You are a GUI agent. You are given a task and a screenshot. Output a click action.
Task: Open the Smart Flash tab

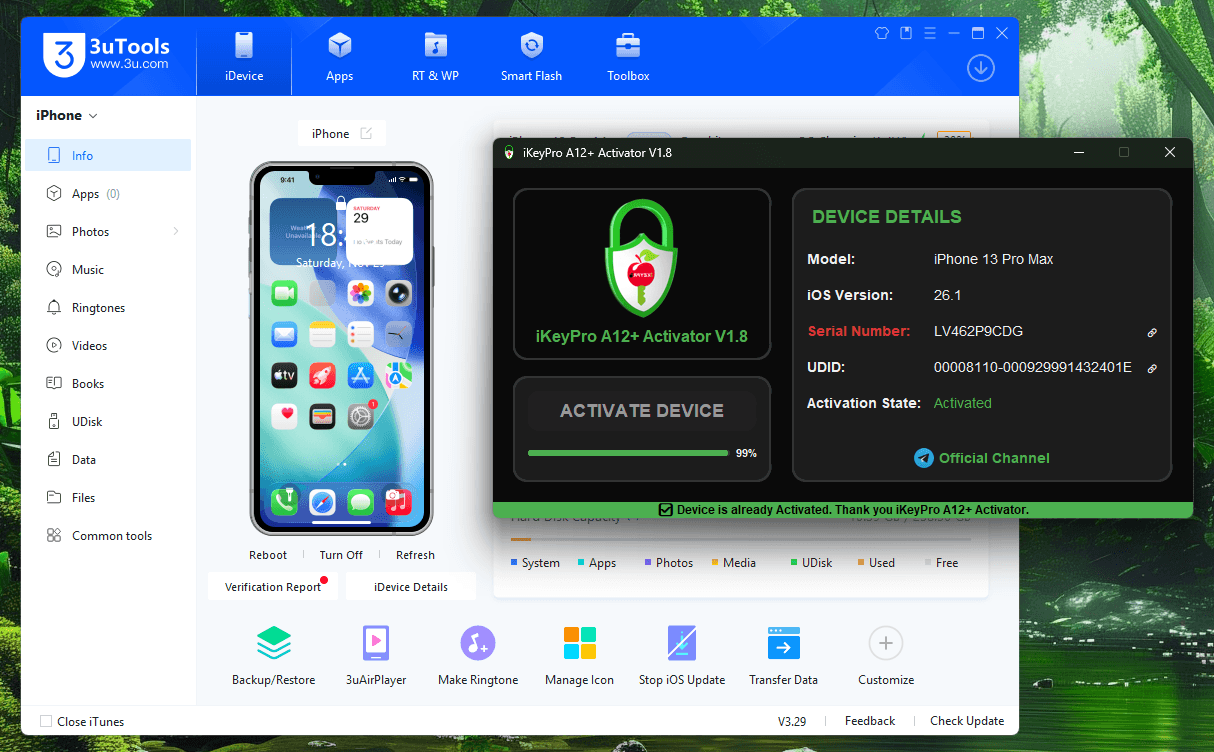(x=531, y=58)
